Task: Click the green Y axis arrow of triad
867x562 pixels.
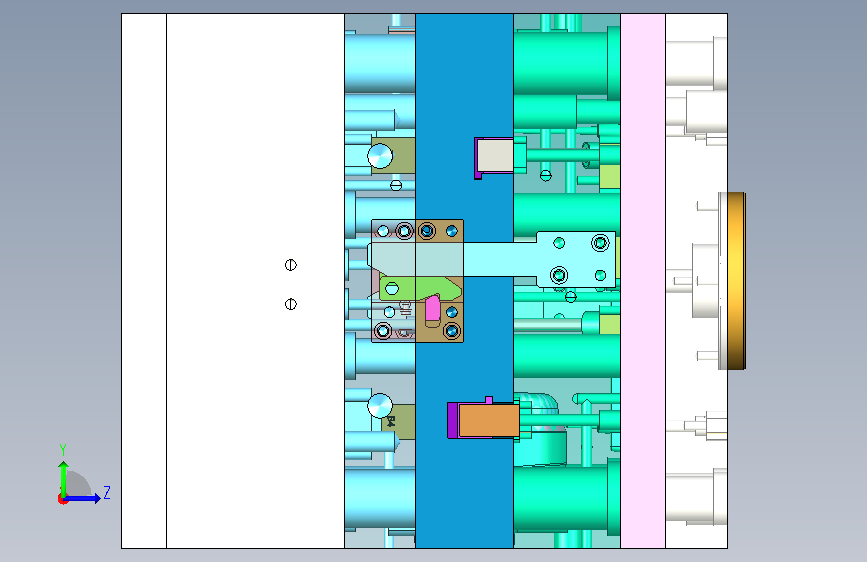Action: 64,479
